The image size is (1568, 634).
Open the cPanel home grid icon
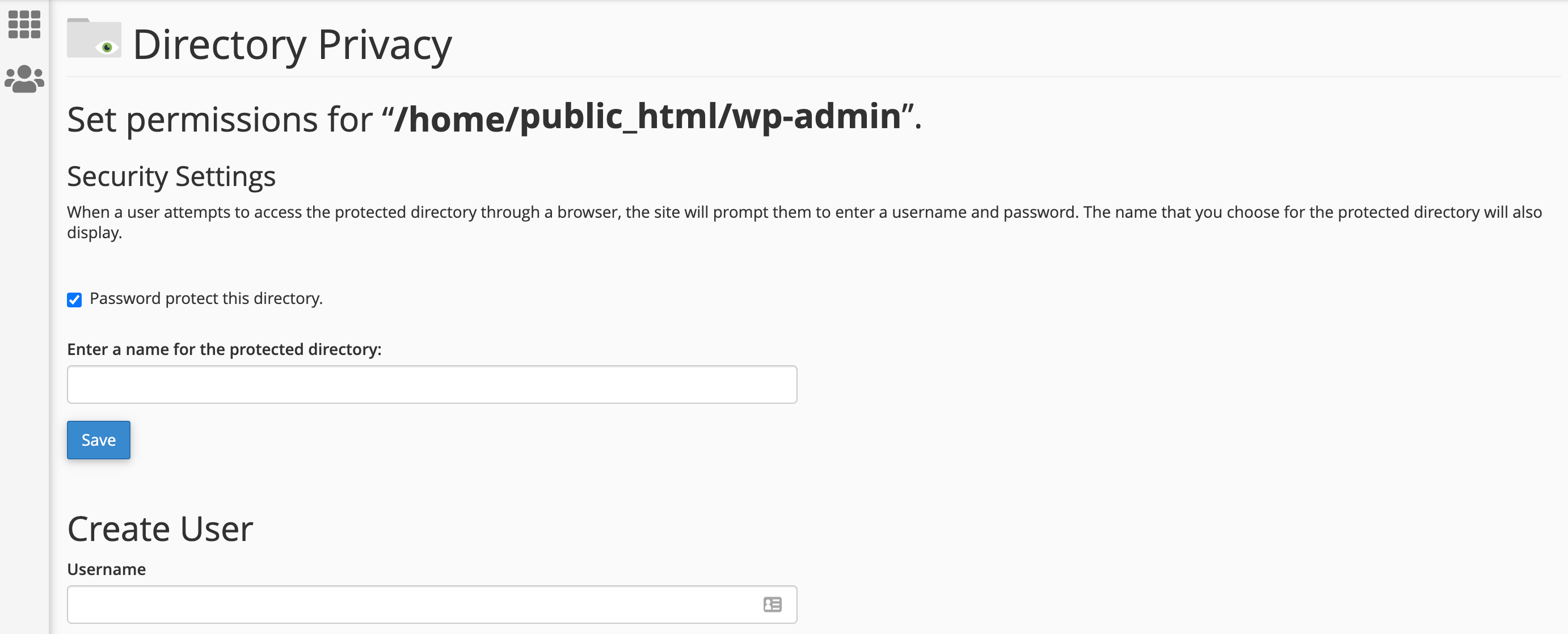[24, 24]
